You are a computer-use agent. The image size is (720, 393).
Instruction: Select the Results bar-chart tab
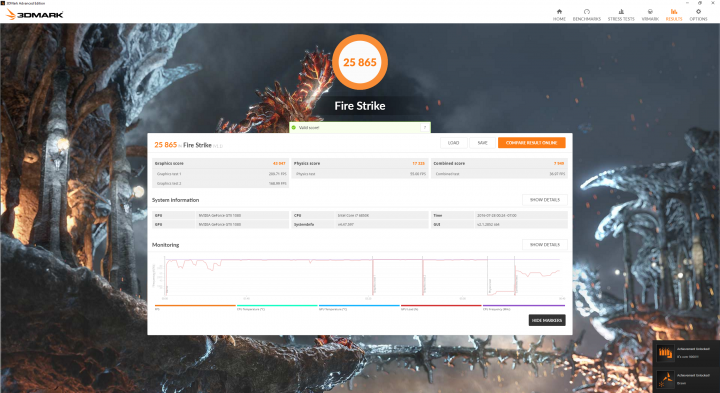coord(674,15)
